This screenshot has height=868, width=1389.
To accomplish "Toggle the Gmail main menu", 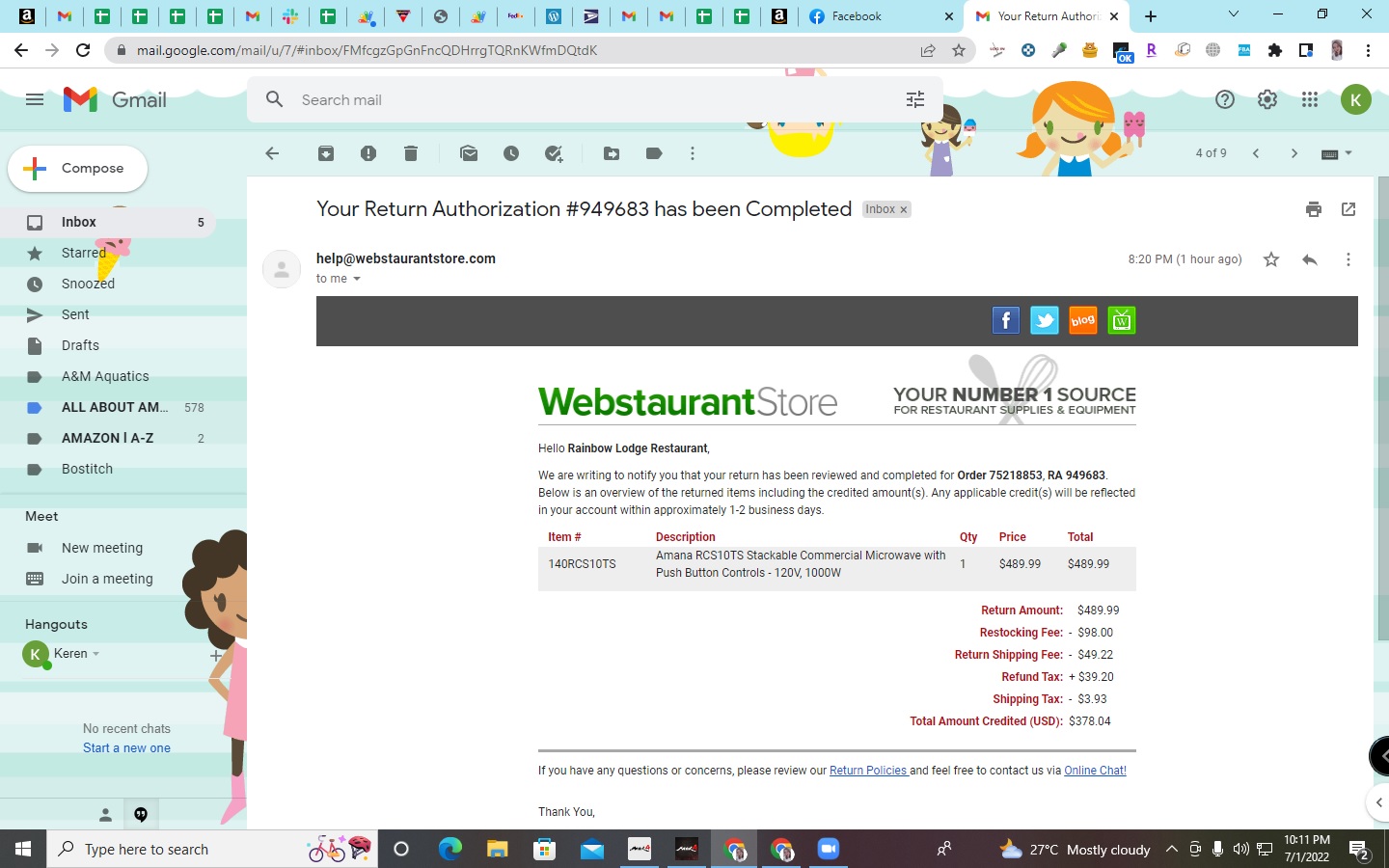I will point(35,99).
